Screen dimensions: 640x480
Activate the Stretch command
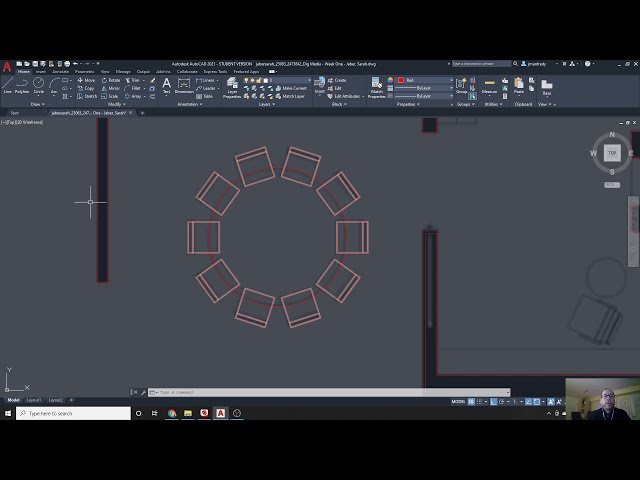point(87,96)
